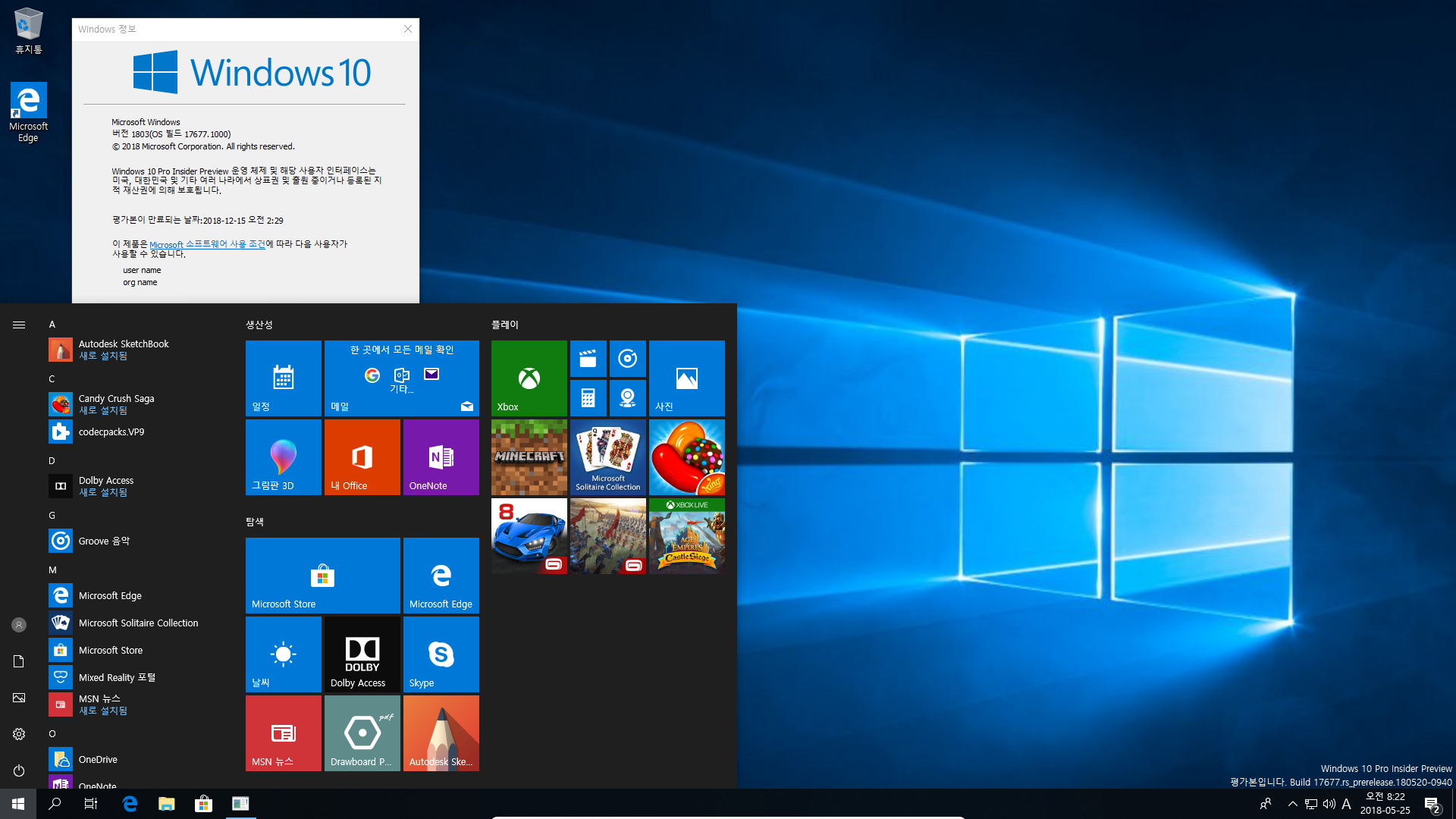The width and height of the screenshot is (1456, 819).
Task: Click the Start button on taskbar
Action: click(x=18, y=804)
